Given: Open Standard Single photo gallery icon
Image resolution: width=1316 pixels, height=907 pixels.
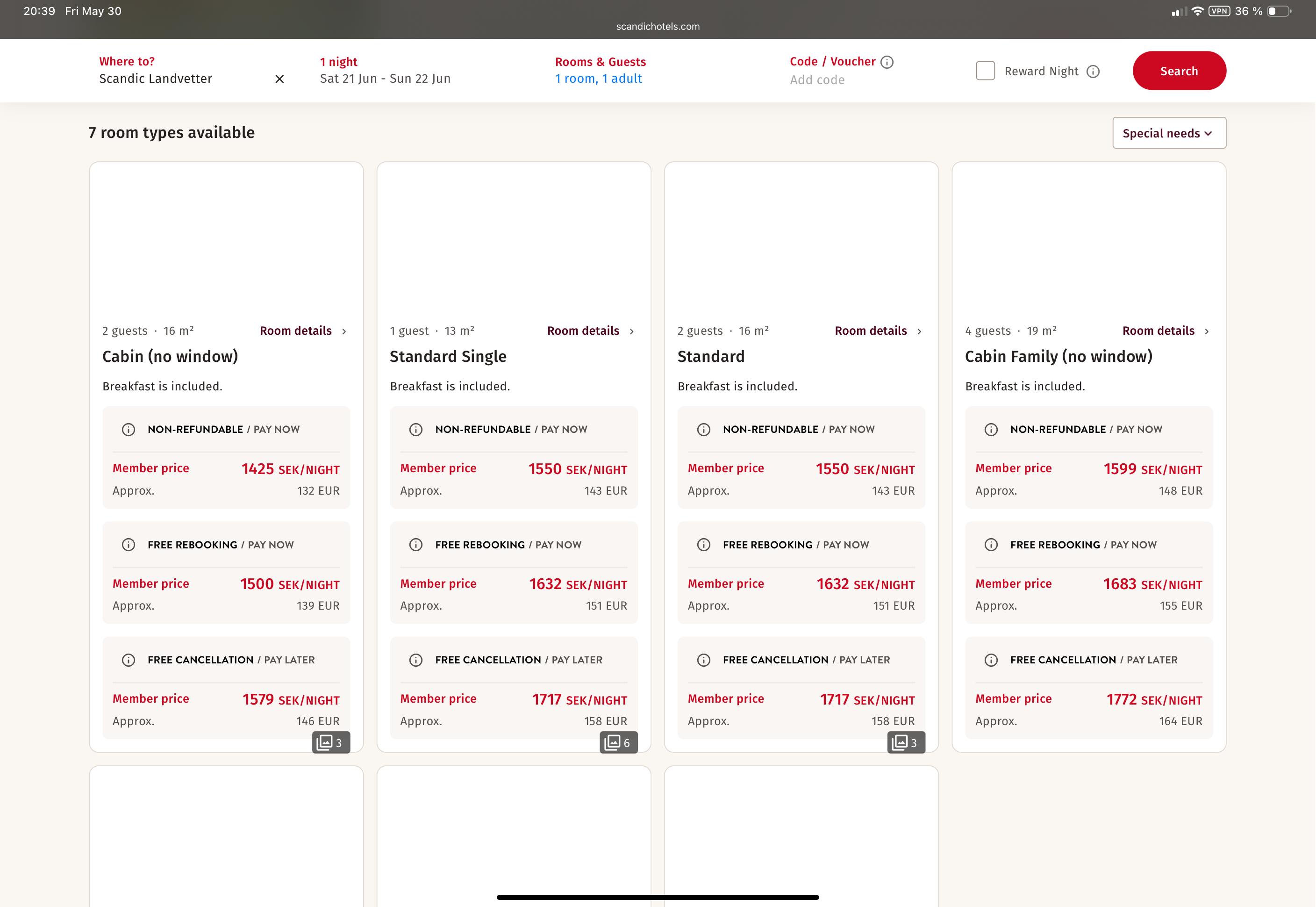Looking at the screenshot, I should pyautogui.click(x=618, y=742).
